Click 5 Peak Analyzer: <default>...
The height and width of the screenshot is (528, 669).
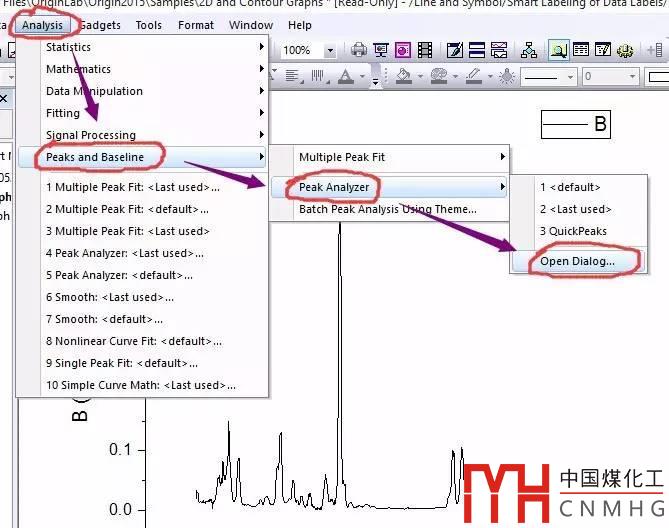click(x=143, y=275)
